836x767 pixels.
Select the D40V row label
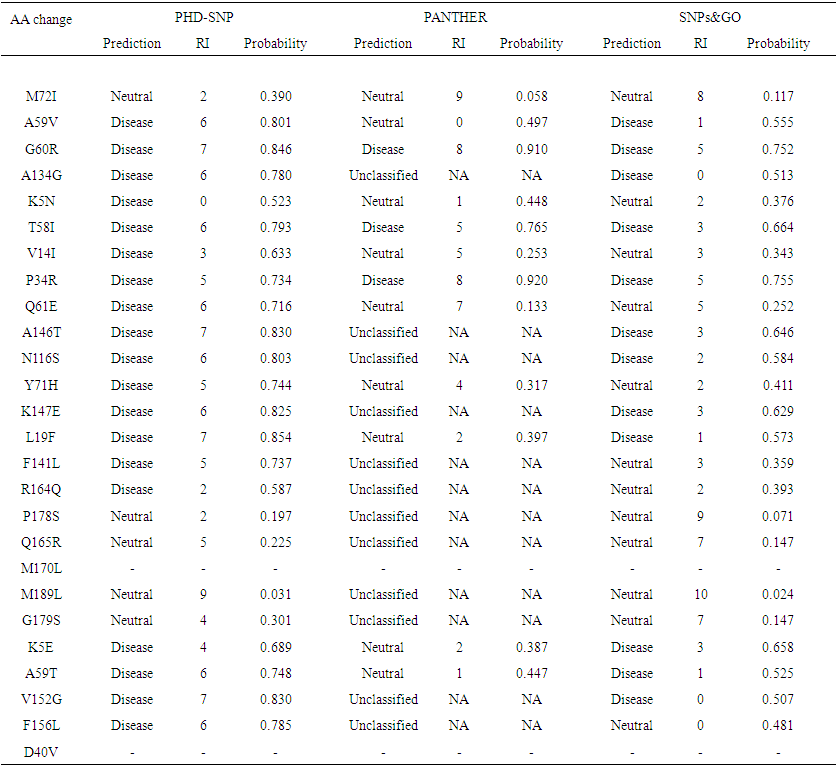click(x=41, y=751)
